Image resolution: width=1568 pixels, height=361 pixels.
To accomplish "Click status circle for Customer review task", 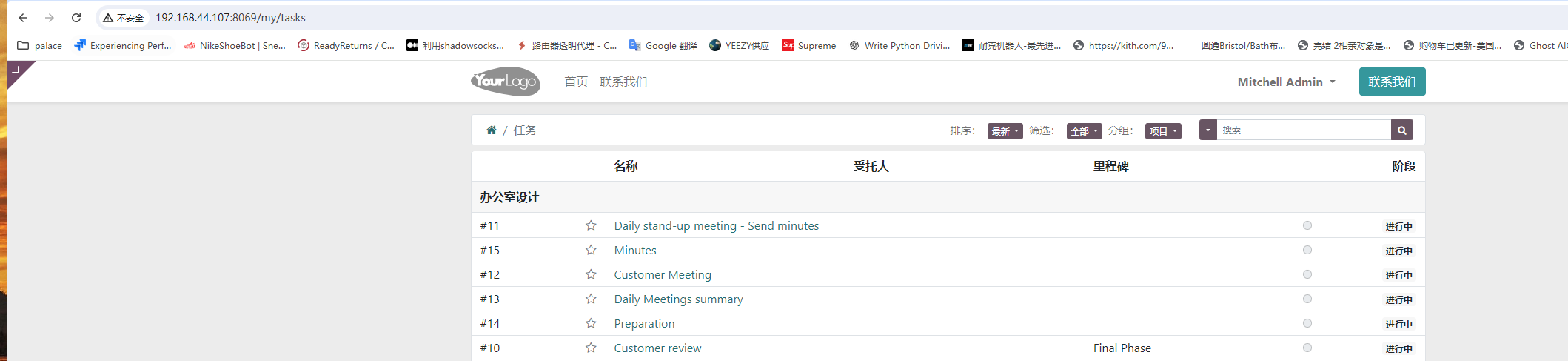I will click(1307, 348).
